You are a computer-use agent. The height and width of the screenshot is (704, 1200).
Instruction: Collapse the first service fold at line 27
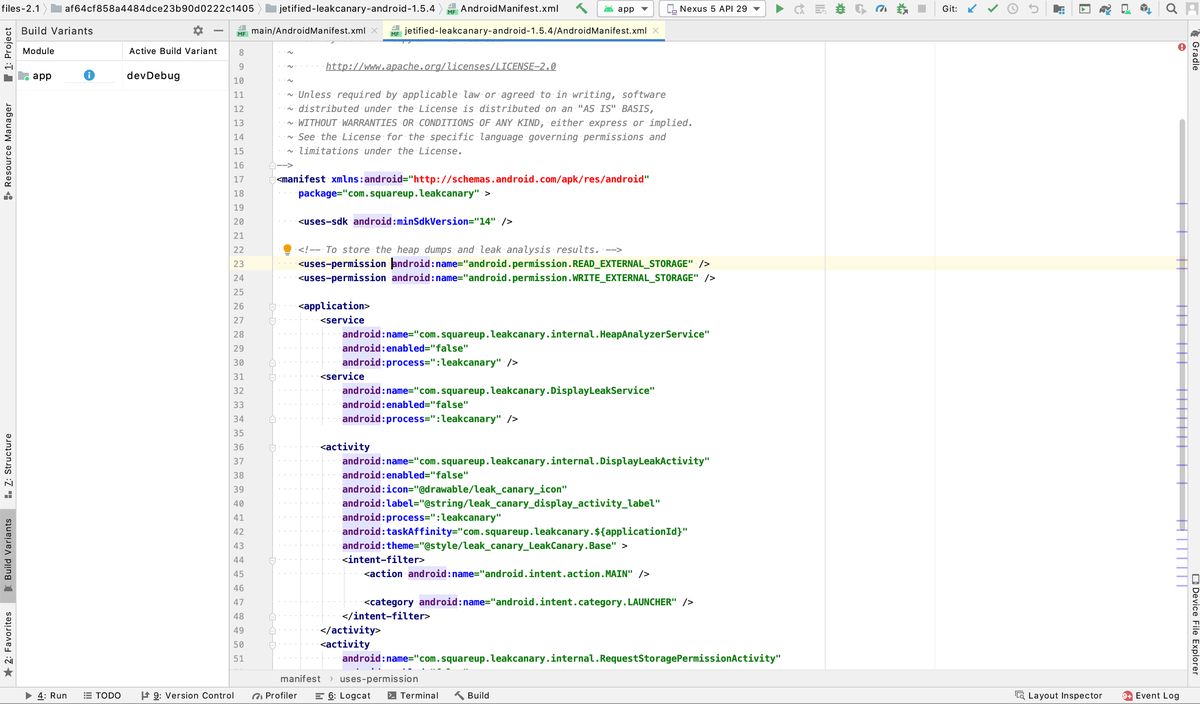[271, 319]
